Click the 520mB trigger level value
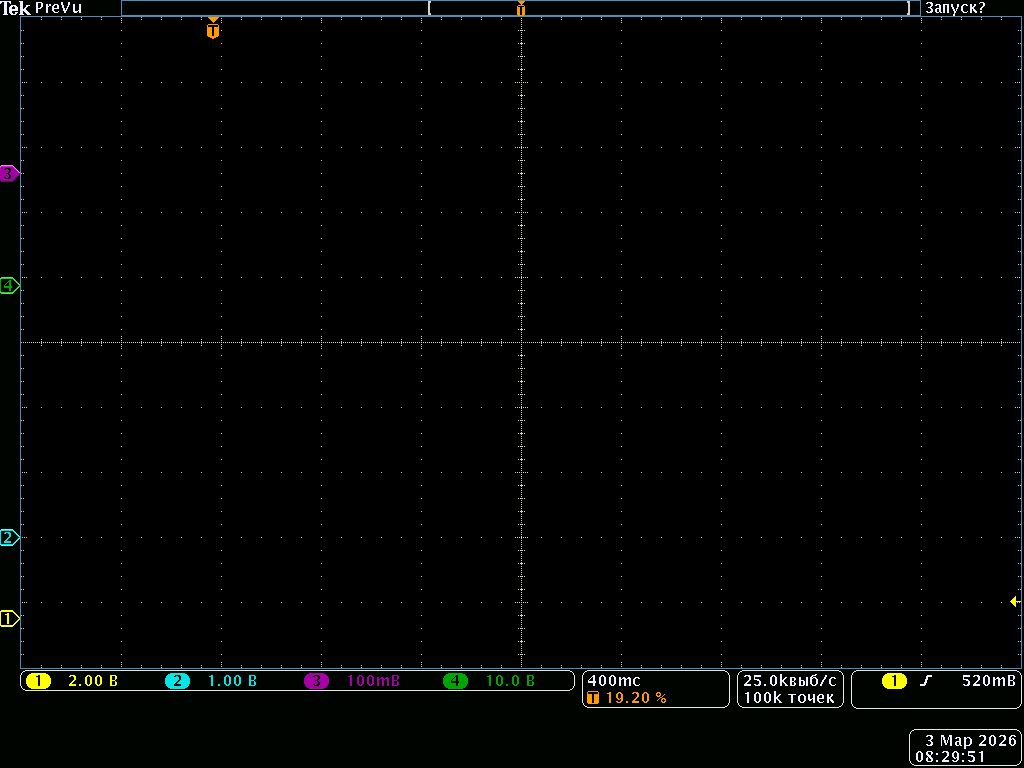The width and height of the screenshot is (1024, 768). click(988, 681)
